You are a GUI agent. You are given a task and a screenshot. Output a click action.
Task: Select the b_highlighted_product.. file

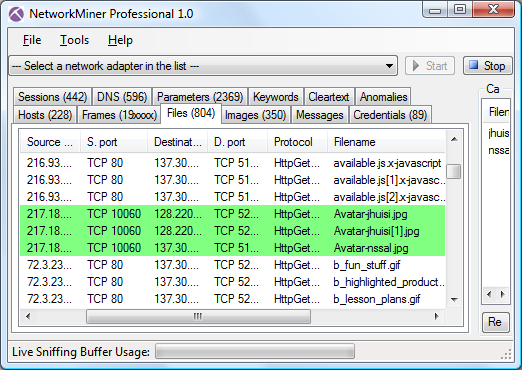233,282
